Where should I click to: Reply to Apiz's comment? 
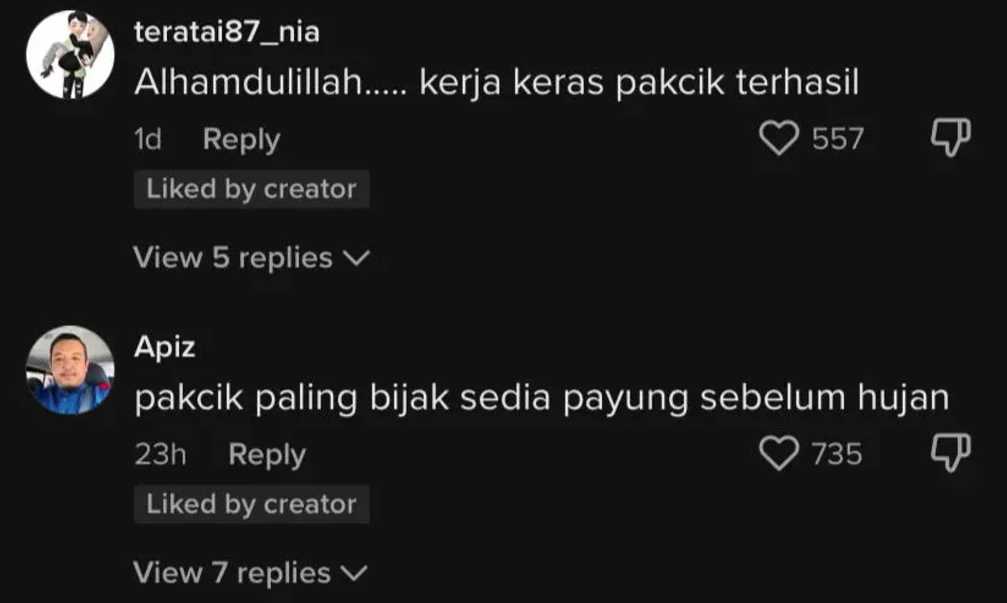coord(267,454)
